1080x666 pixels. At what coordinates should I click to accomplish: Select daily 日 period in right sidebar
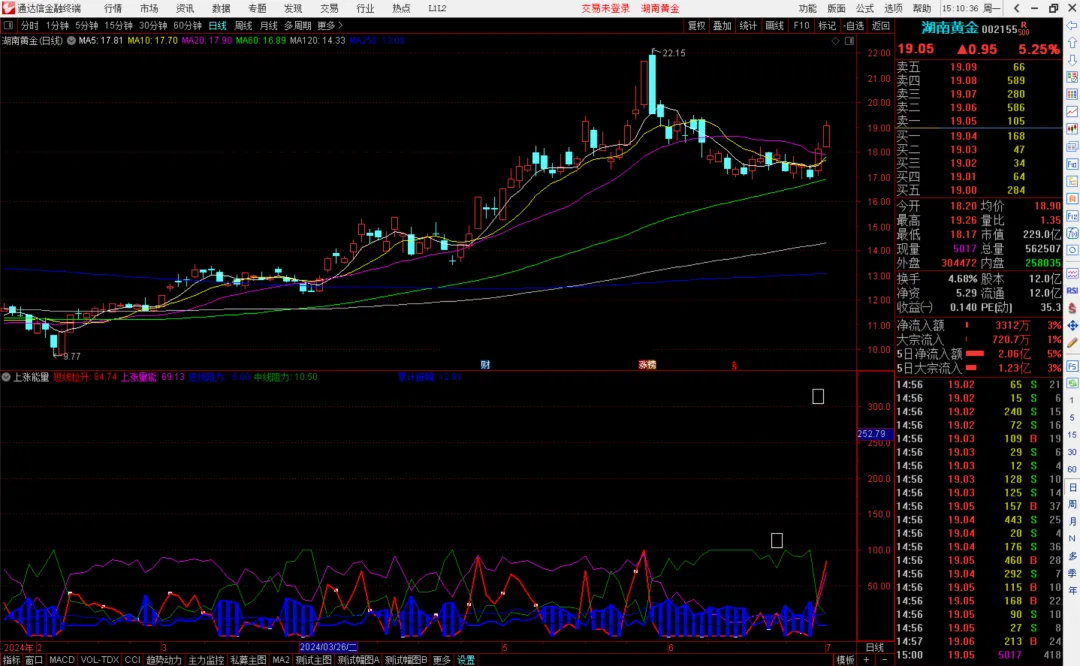[1072, 487]
